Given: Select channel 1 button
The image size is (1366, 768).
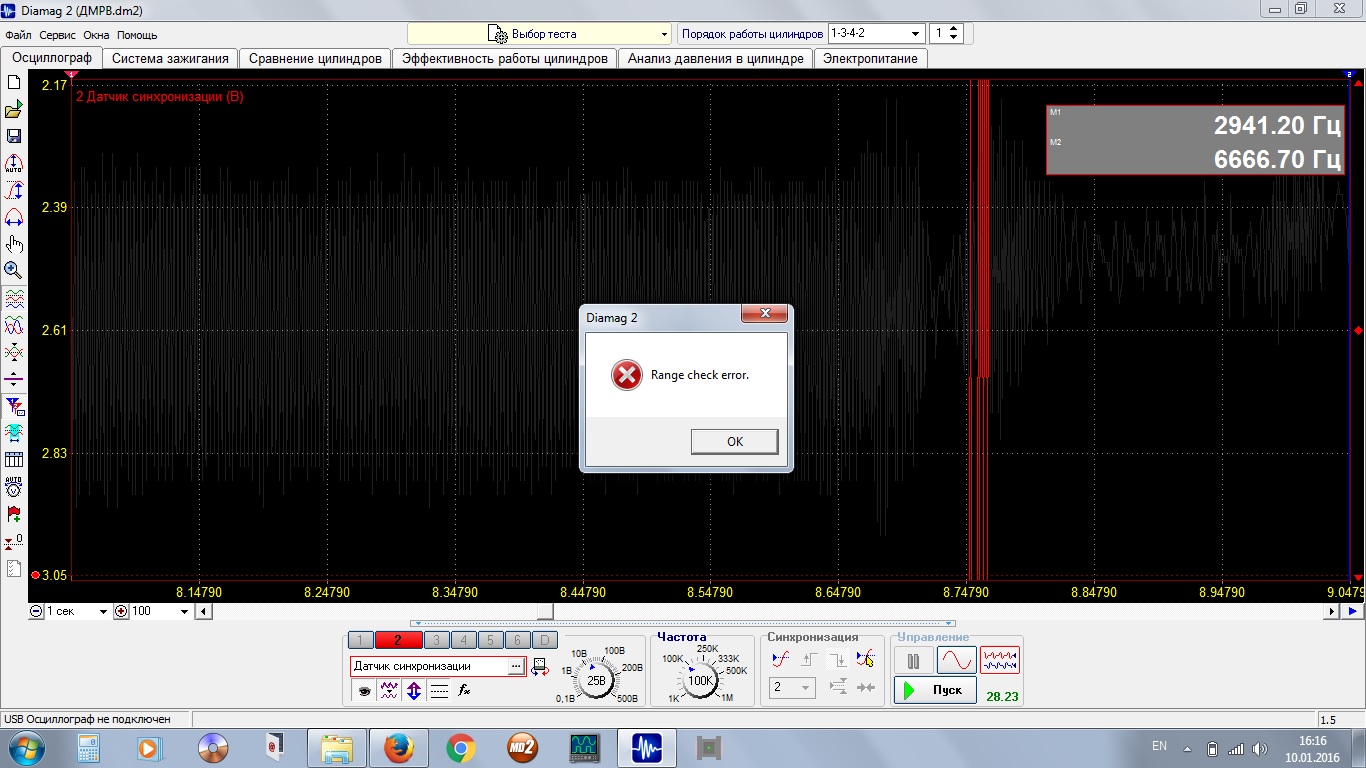Looking at the screenshot, I should point(360,640).
